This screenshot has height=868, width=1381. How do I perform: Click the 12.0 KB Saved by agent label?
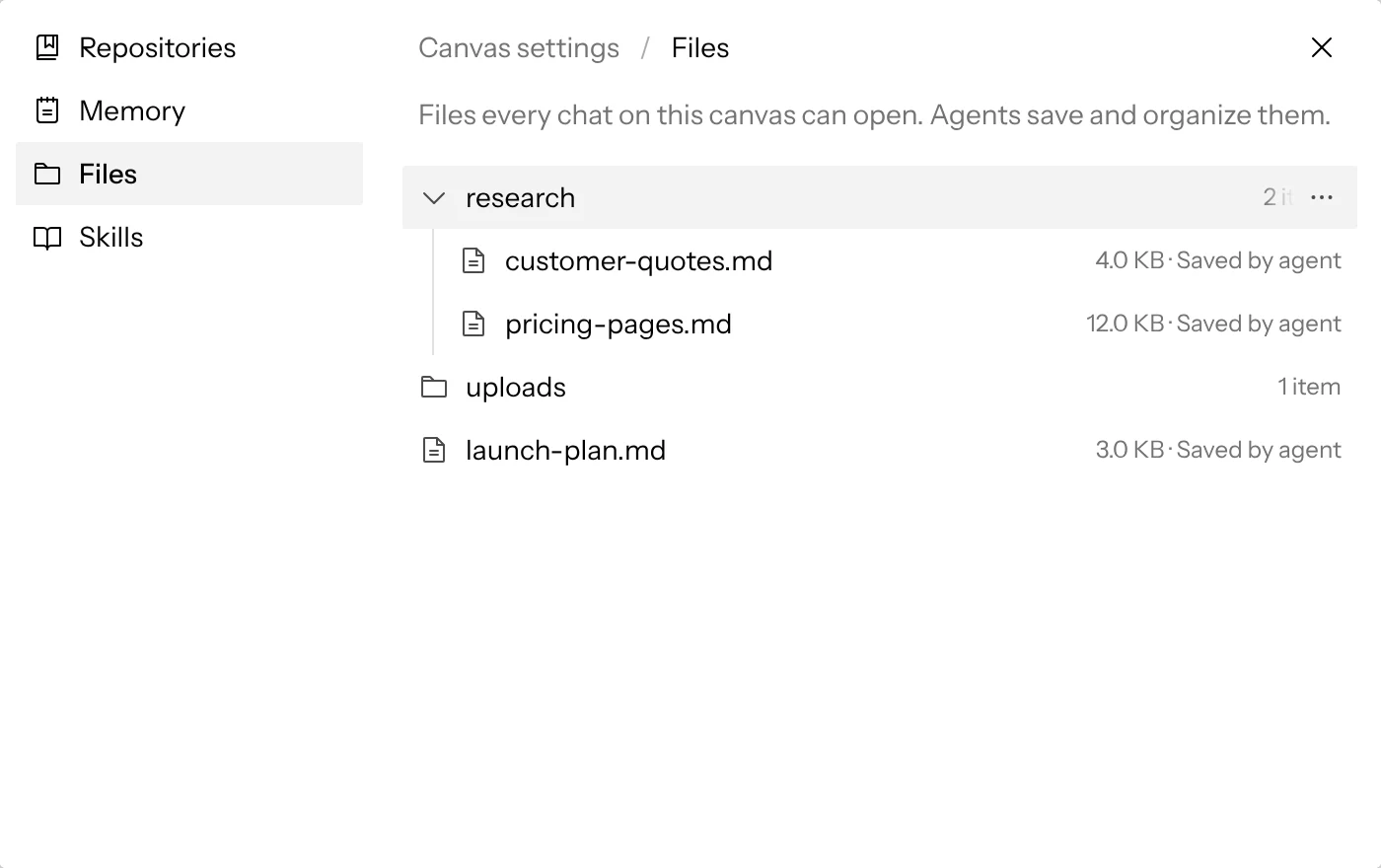click(x=1213, y=324)
